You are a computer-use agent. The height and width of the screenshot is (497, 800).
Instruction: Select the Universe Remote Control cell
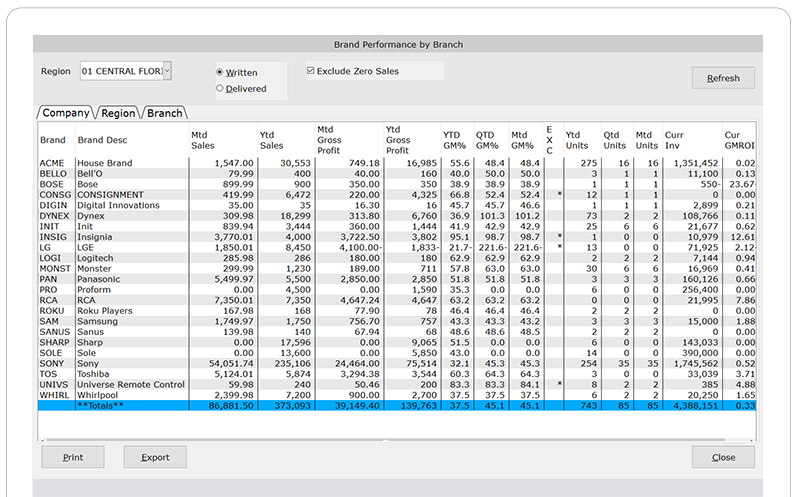(132, 385)
